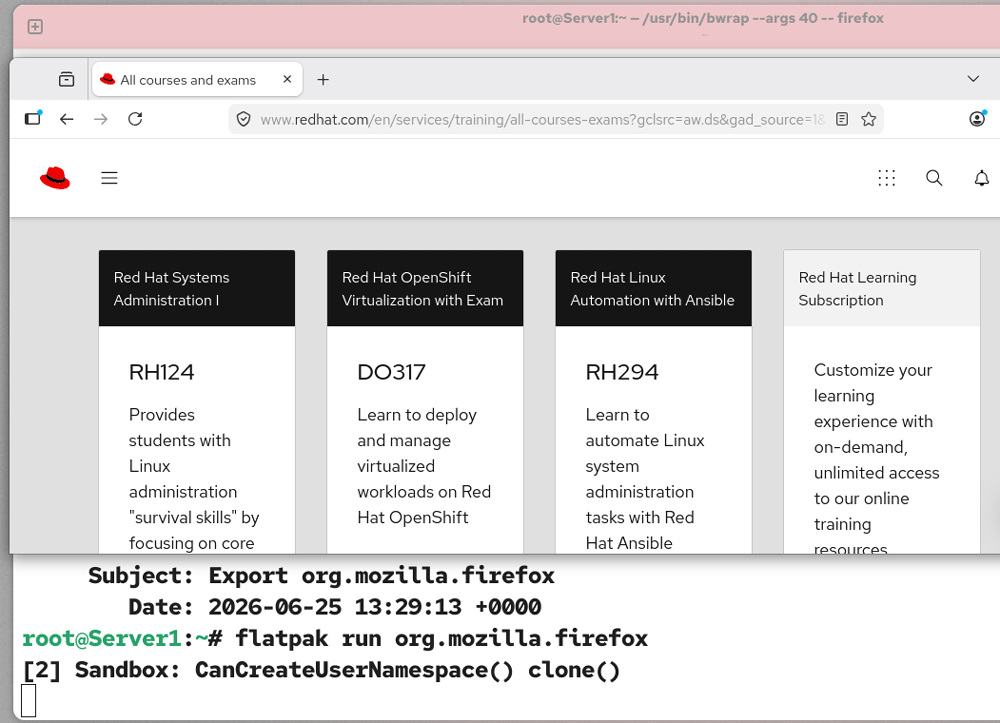Open the app grid switcher icon
Image resolution: width=1000 pixels, height=723 pixels.
coord(886,178)
